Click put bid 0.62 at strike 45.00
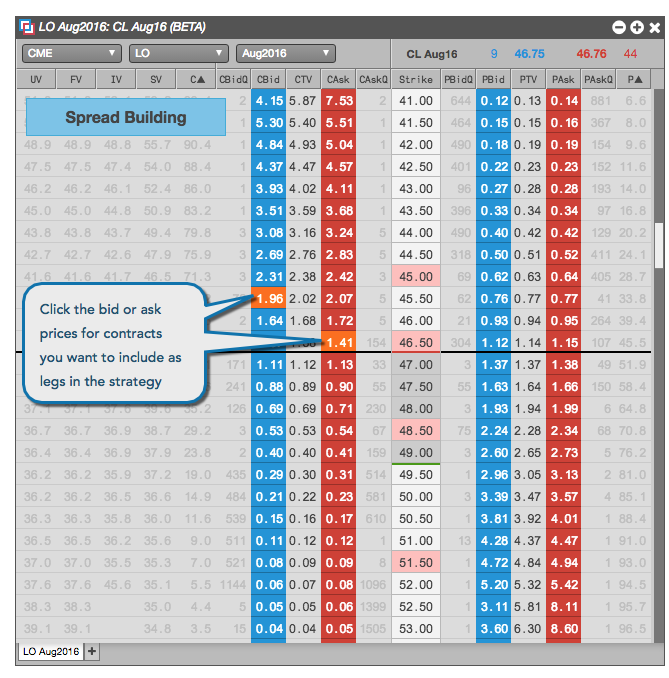The width and height of the screenshot is (669, 678). coord(494,276)
